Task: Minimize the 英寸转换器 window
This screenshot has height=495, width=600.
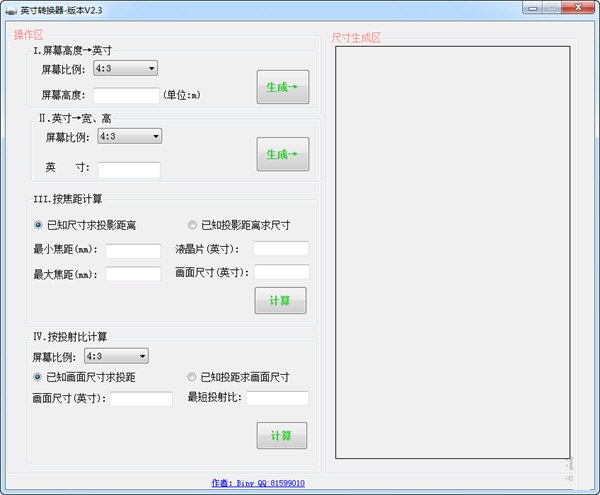Action: pos(532,8)
